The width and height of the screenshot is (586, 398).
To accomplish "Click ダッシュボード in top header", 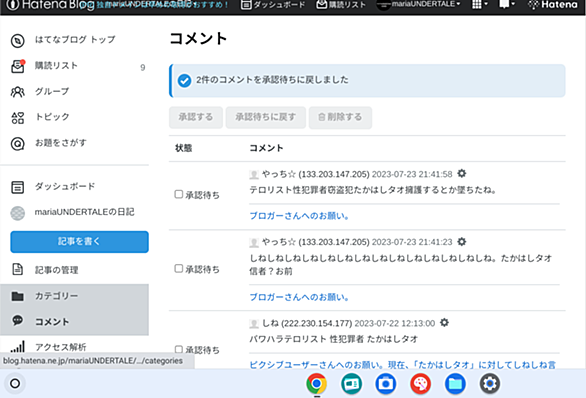I will pyautogui.click(x=273, y=5).
